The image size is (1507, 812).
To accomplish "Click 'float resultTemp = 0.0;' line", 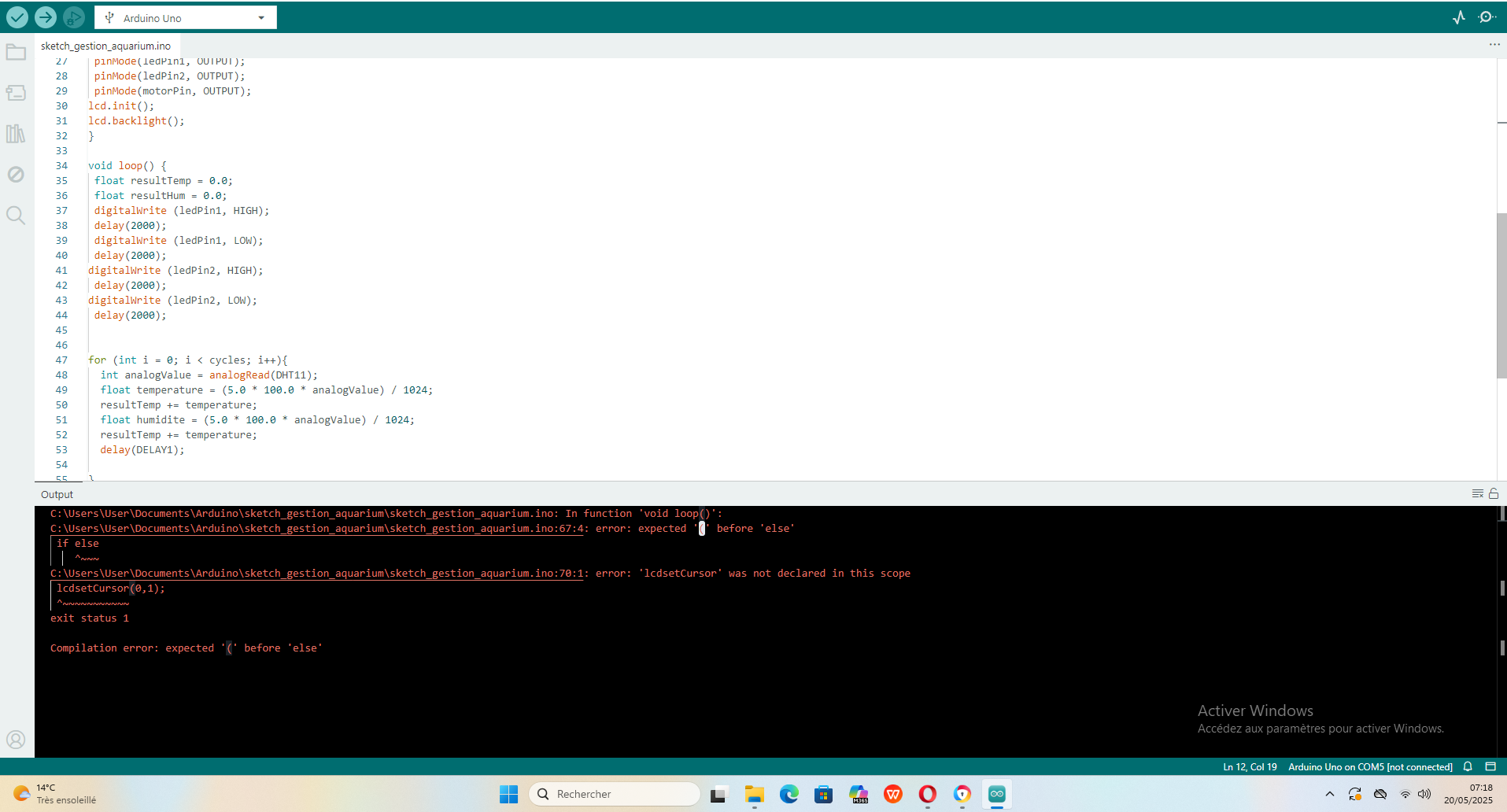I will [x=164, y=181].
